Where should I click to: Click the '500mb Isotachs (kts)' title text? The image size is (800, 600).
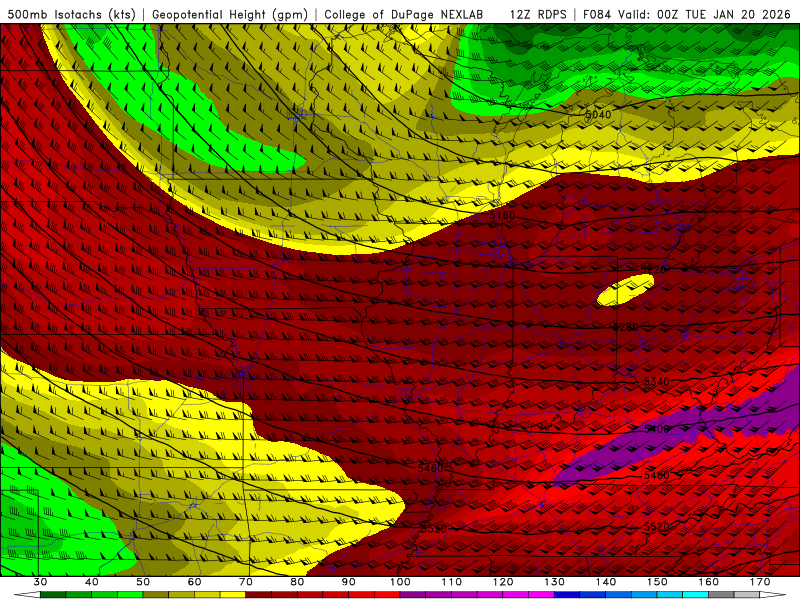[x=71, y=15]
